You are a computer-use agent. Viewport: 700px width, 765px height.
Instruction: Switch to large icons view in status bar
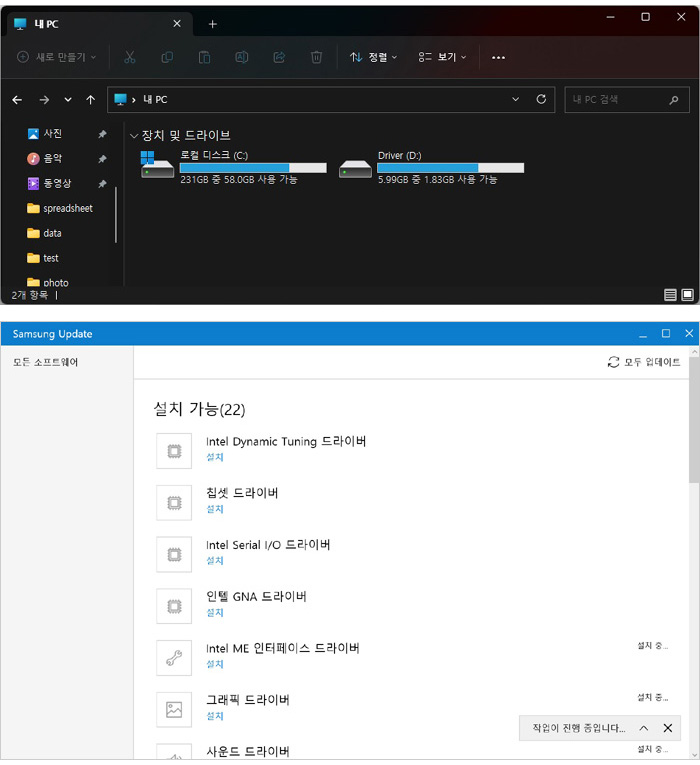click(x=687, y=295)
